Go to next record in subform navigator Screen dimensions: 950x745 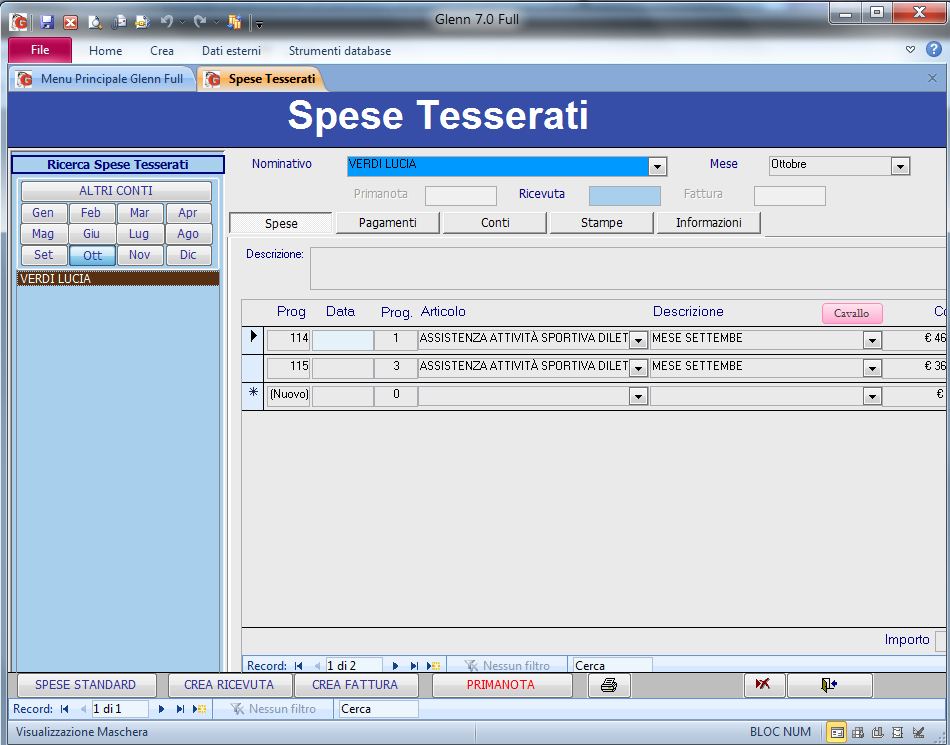pyautogui.click(x=396, y=666)
